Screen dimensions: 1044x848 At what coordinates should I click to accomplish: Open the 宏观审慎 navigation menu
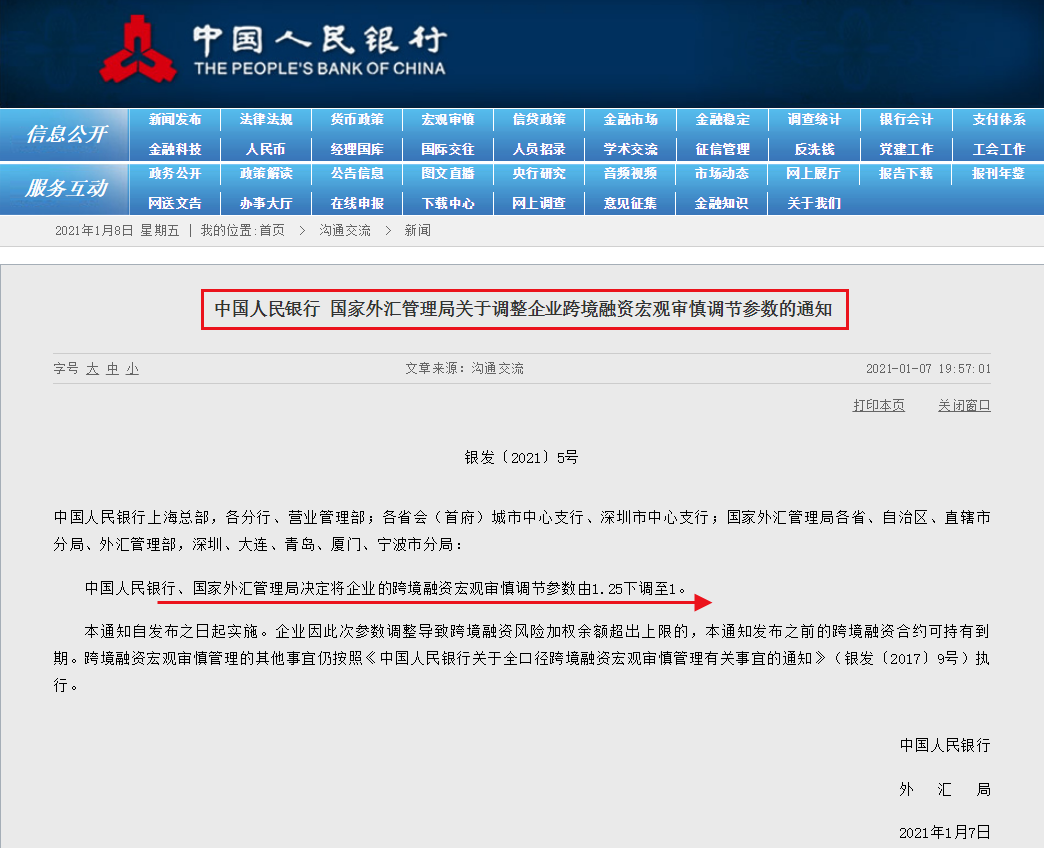pyautogui.click(x=448, y=117)
